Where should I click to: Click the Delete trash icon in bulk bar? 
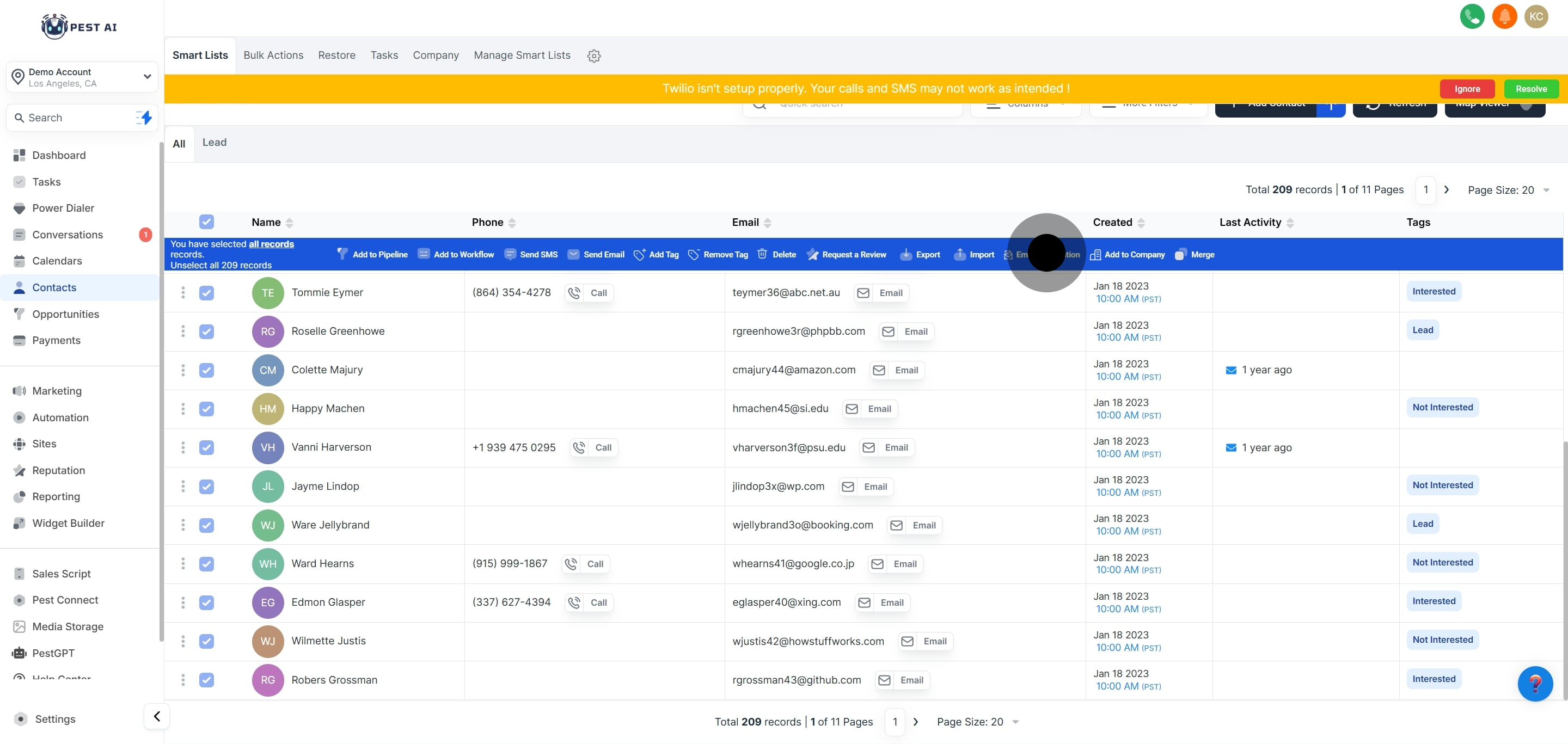(762, 254)
